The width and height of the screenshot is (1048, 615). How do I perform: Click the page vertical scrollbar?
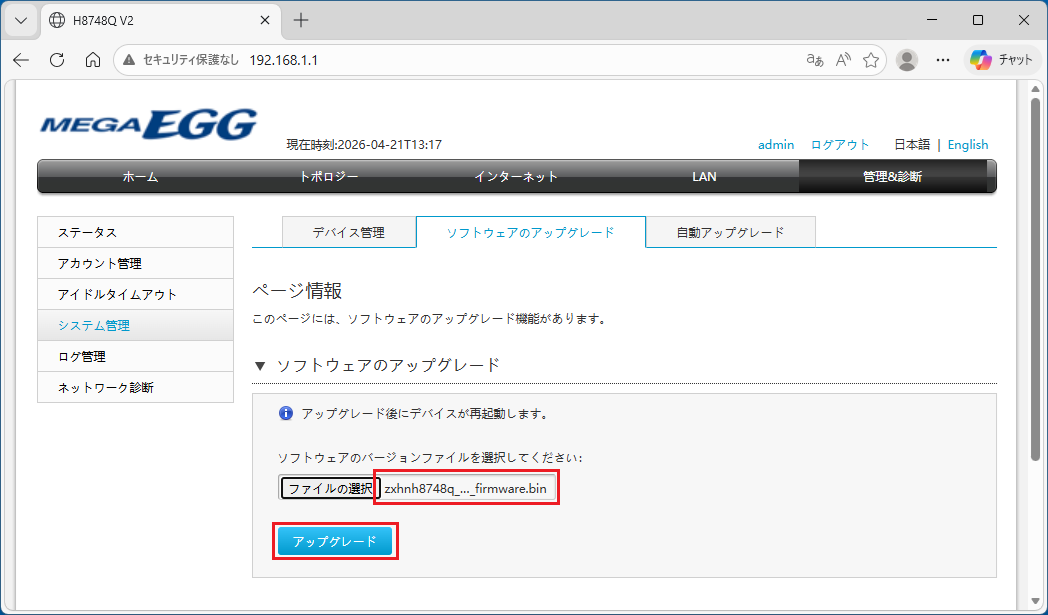point(1035,277)
